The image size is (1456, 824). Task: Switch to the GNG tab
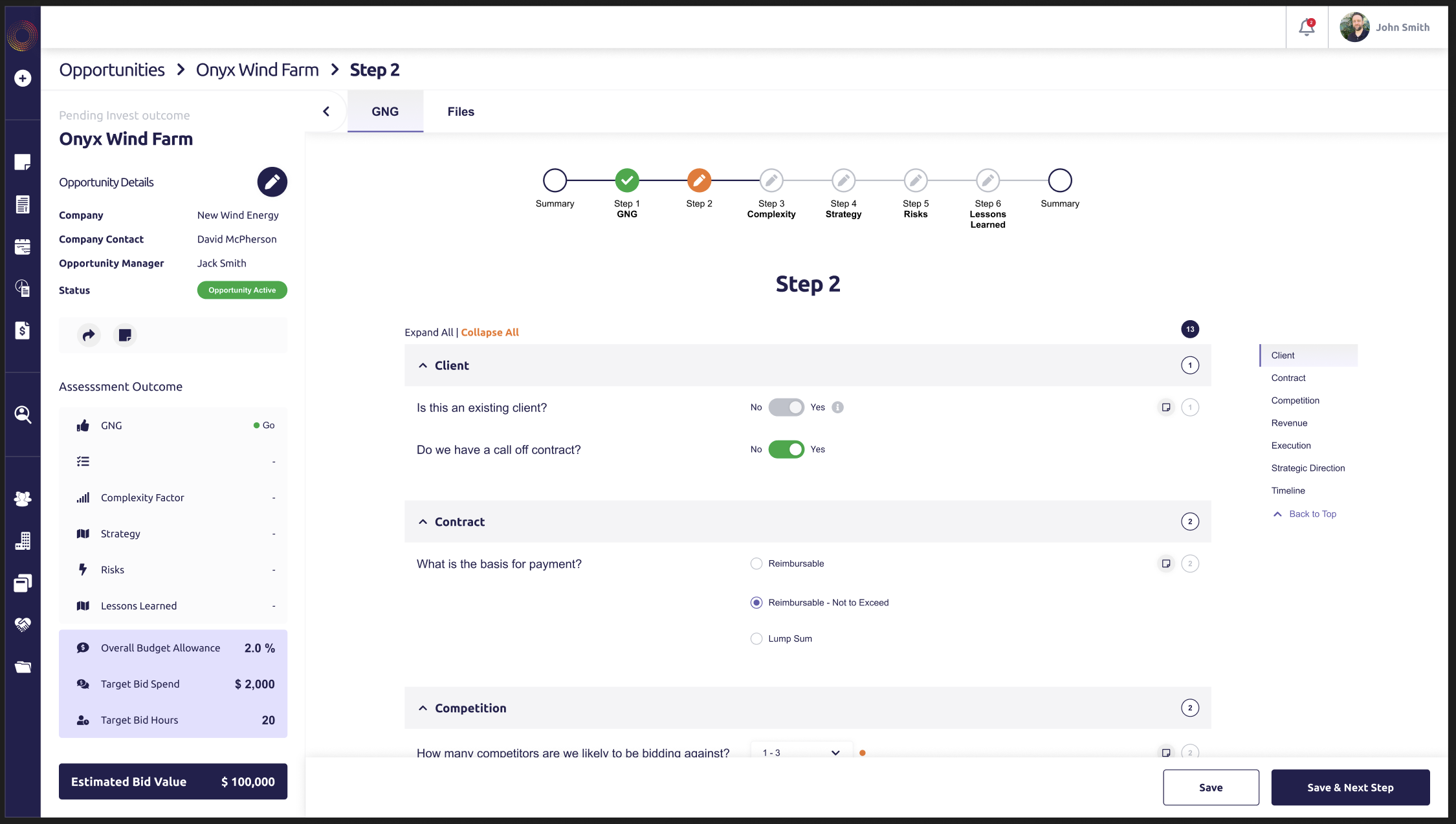(x=385, y=111)
